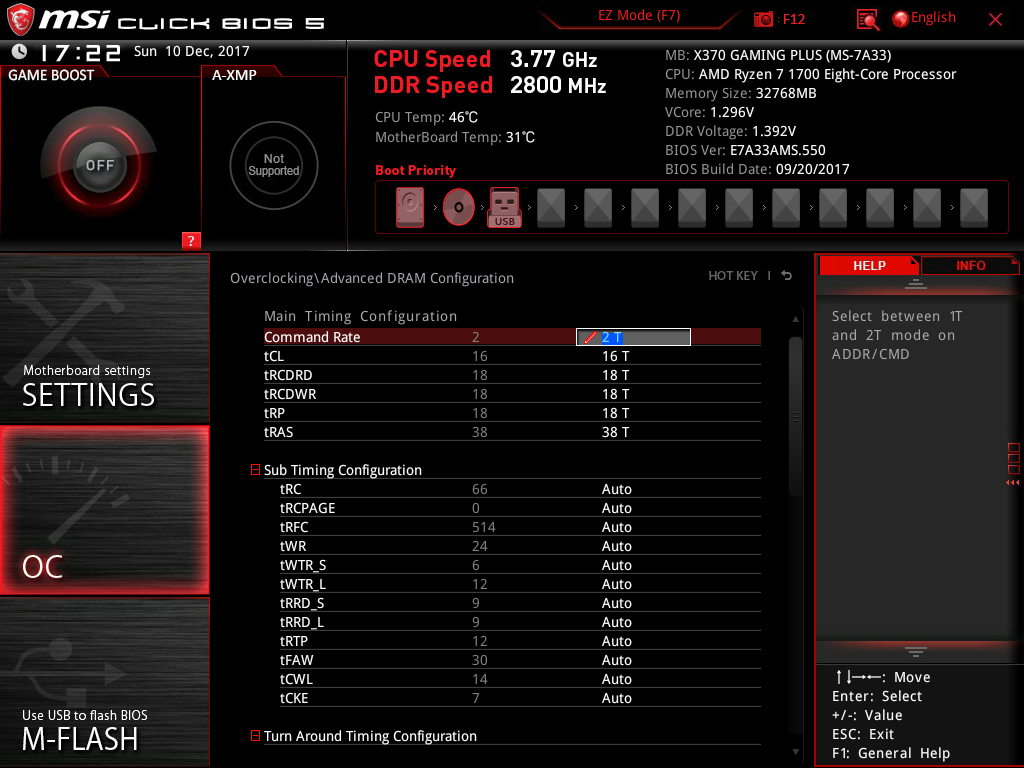Take a screenshot with F12 camera icon
Viewport: 1024px width, 768px height.
(x=763, y=19)
